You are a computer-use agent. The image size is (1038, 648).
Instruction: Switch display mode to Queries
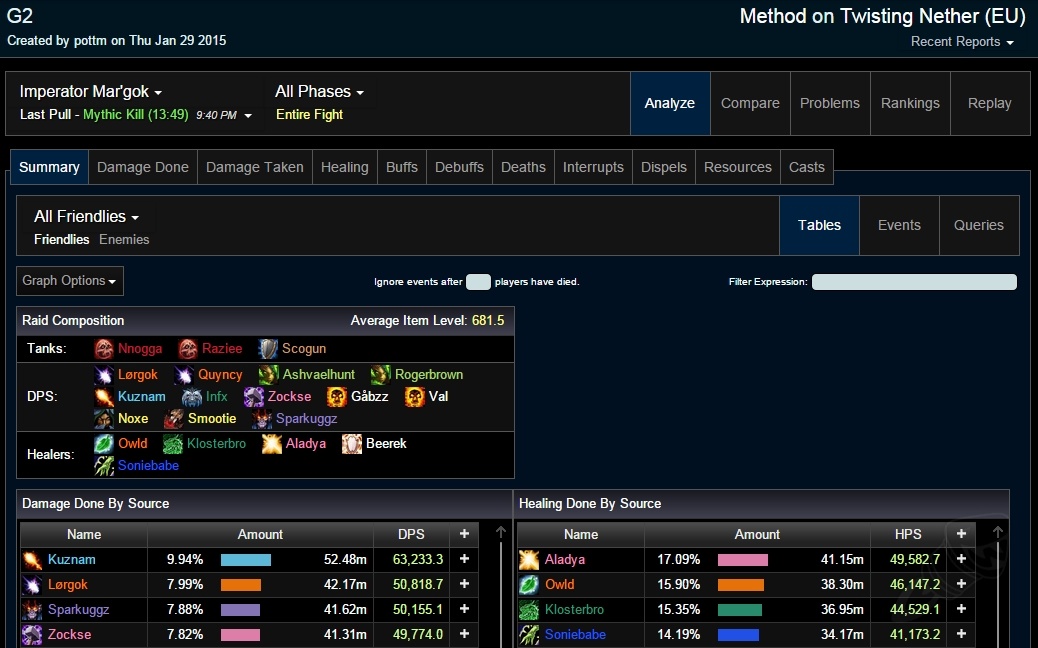(978, 226)
